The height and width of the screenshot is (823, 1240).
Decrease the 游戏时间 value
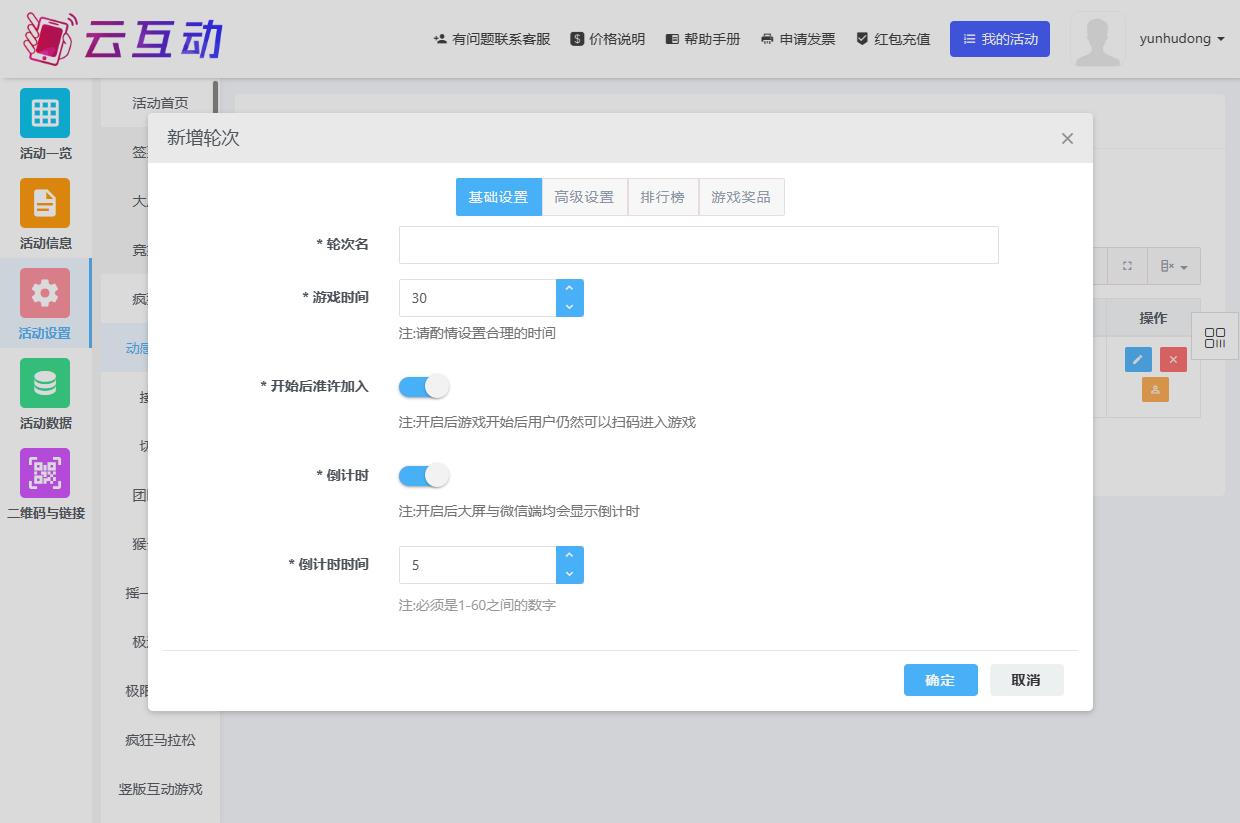point(569,307)
